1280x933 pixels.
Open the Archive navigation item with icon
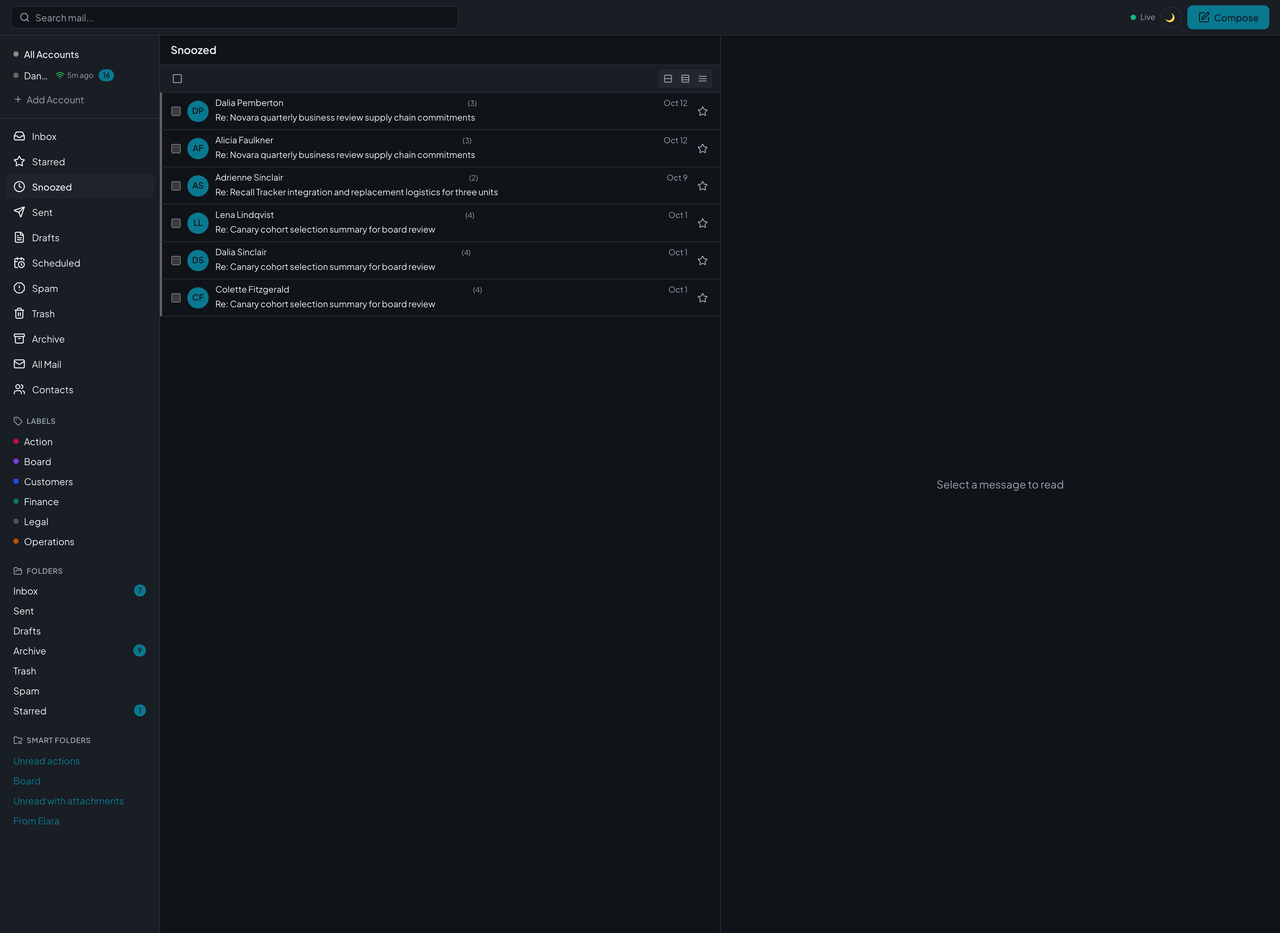(x=80, y=339)
